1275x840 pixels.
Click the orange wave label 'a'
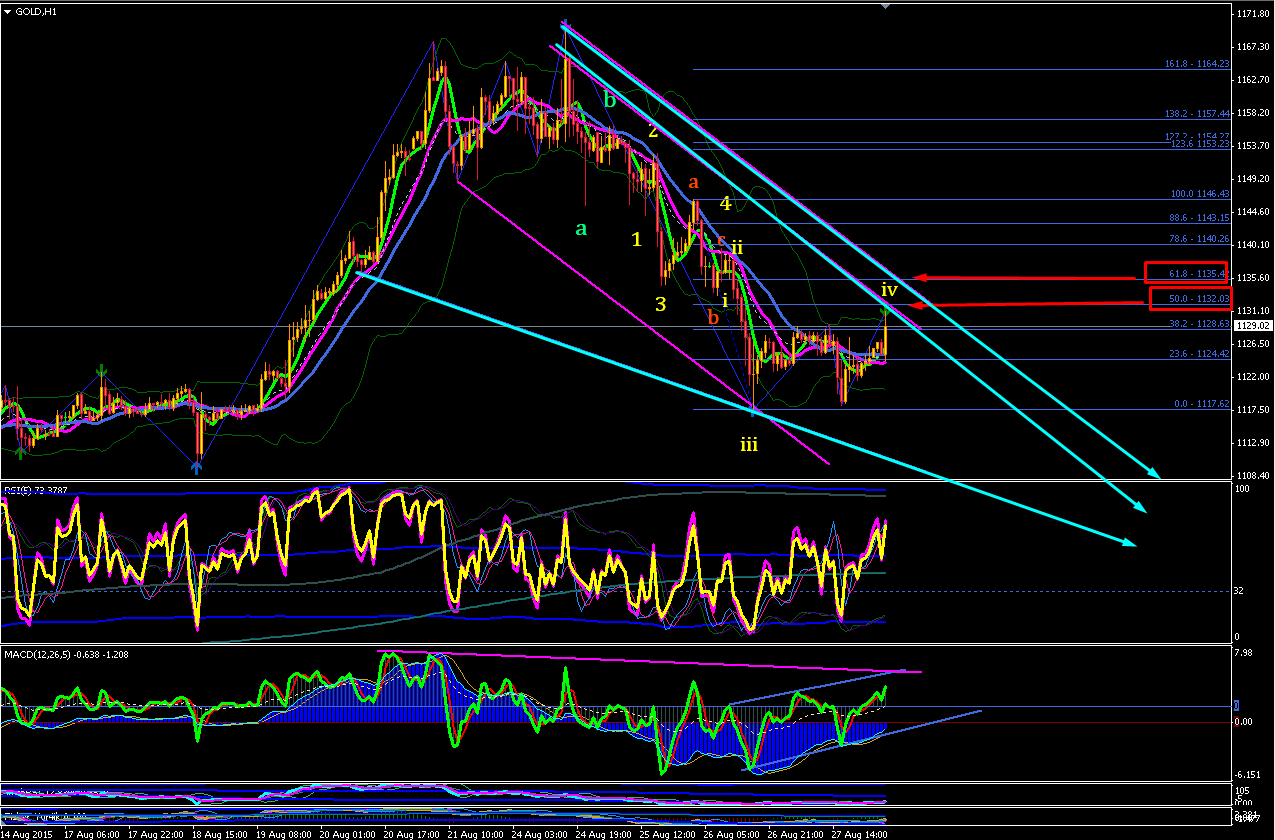[692, 182]
